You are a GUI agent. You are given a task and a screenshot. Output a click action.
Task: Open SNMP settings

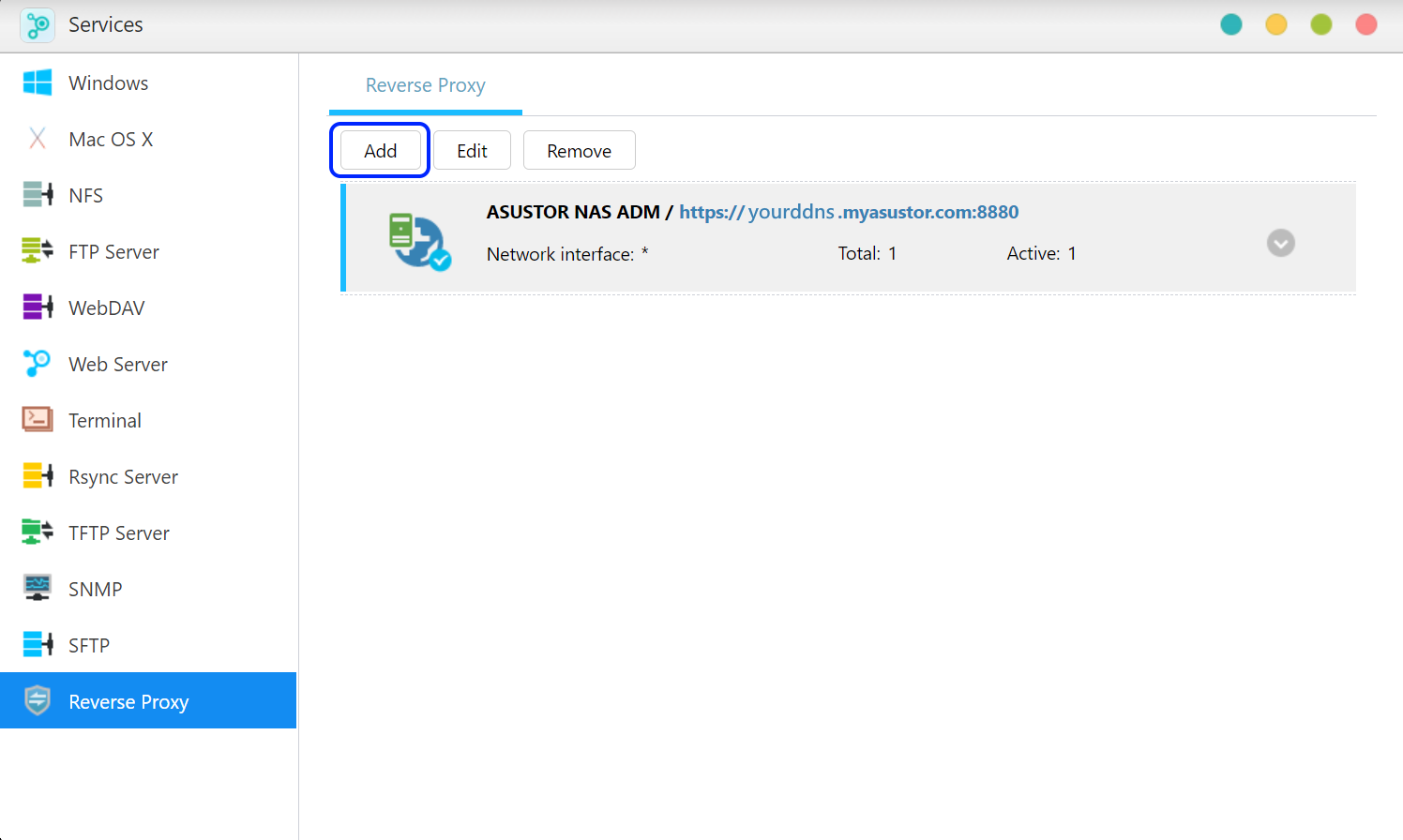(148, 589)
